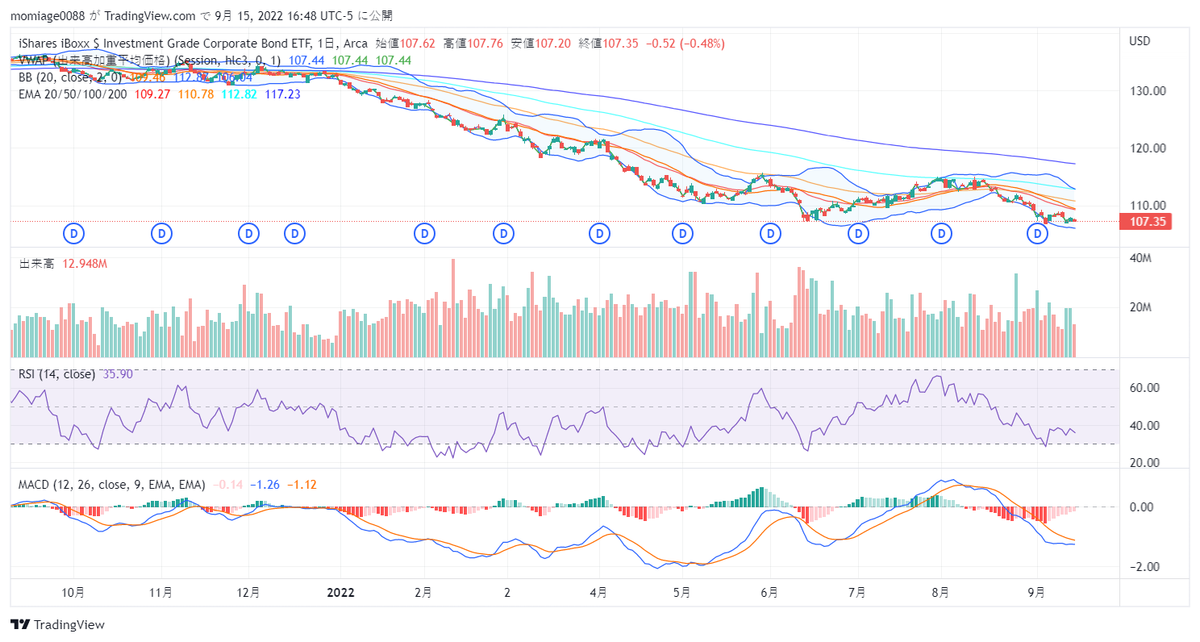Click the 安値 low value 107.20
This screenshot has height=642, width=1200.
pos(553,44)
